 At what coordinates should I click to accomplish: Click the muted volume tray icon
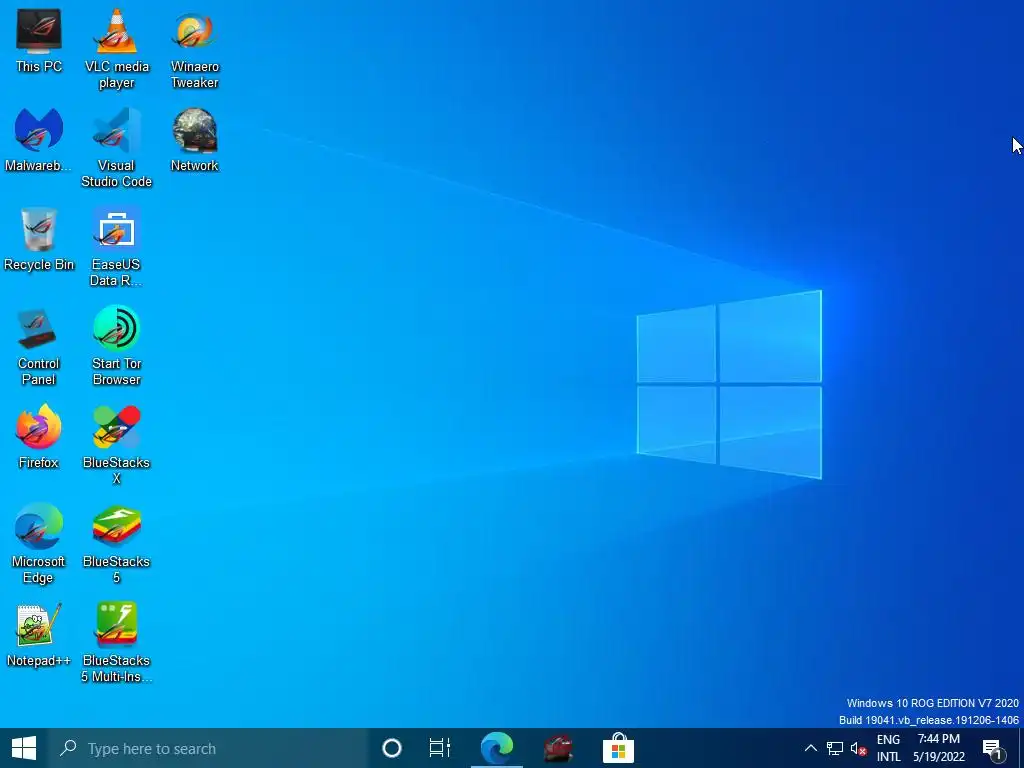point(858,748)
